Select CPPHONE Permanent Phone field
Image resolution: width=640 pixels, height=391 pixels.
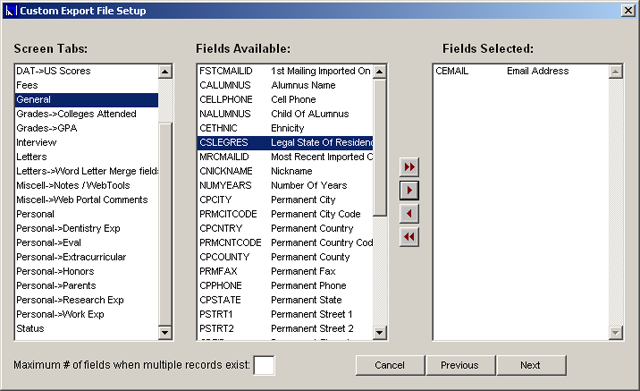coord(285,286)
